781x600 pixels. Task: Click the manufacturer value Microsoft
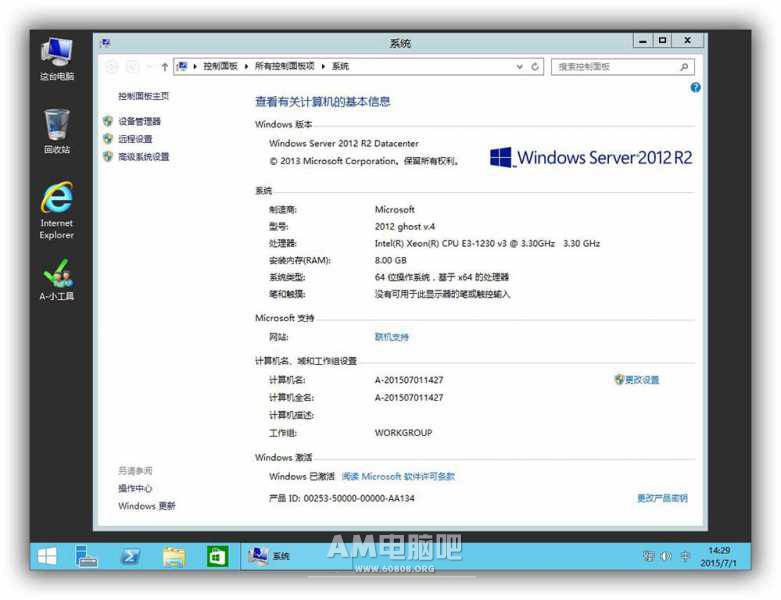point(394,210)
